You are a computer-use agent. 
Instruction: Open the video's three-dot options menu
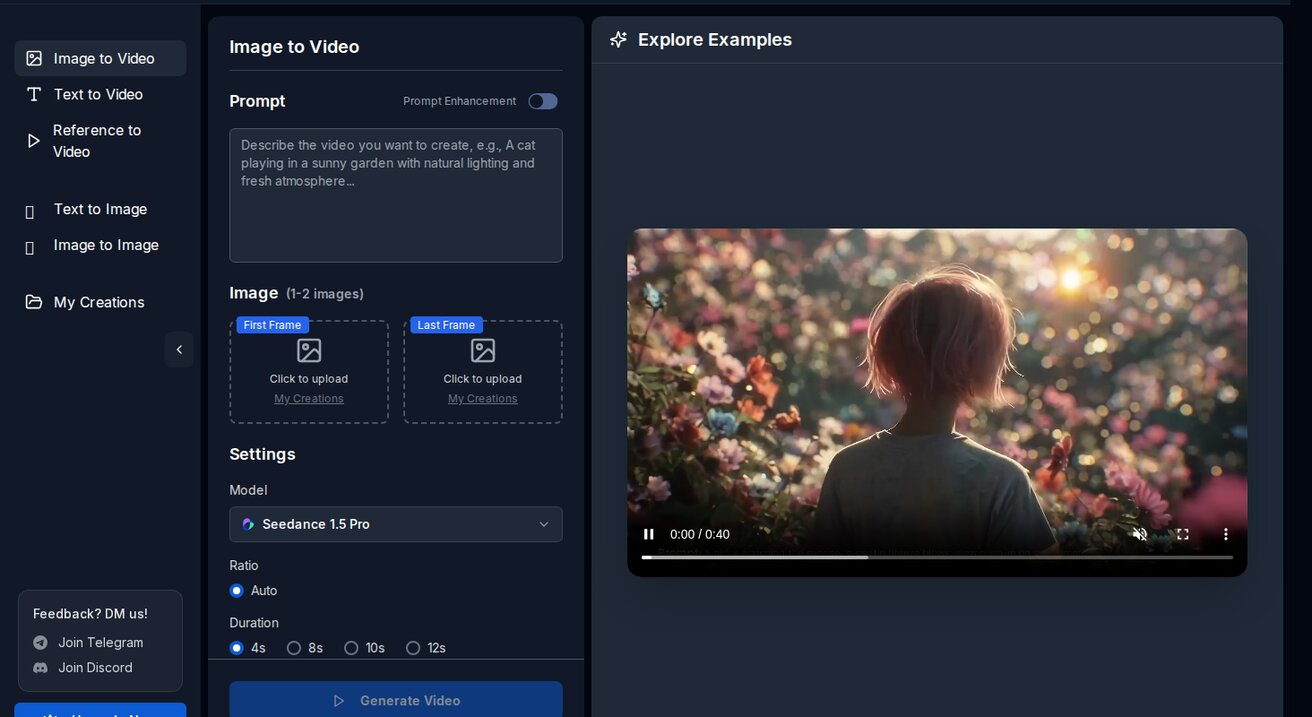pos(1225,534)
